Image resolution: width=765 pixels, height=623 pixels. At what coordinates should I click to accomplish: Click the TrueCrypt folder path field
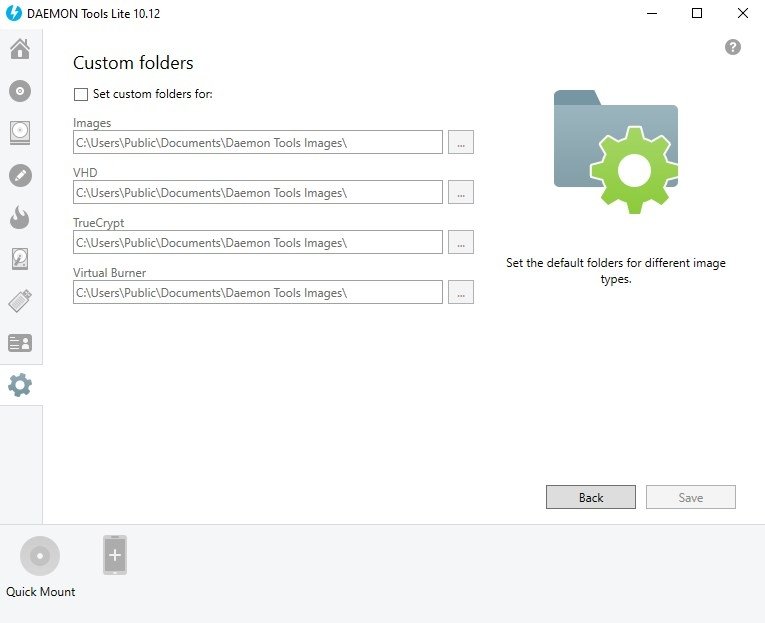(258, 242)
